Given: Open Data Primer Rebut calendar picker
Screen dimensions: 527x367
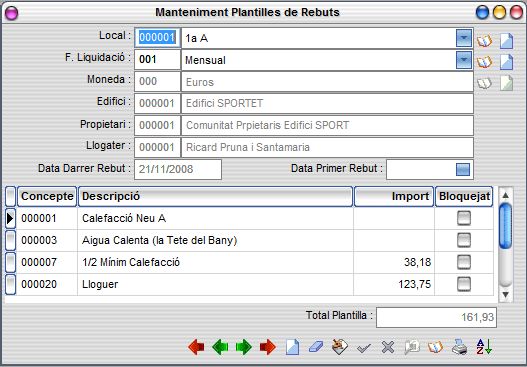Looking at the screenshot, I should coord(463,169).
